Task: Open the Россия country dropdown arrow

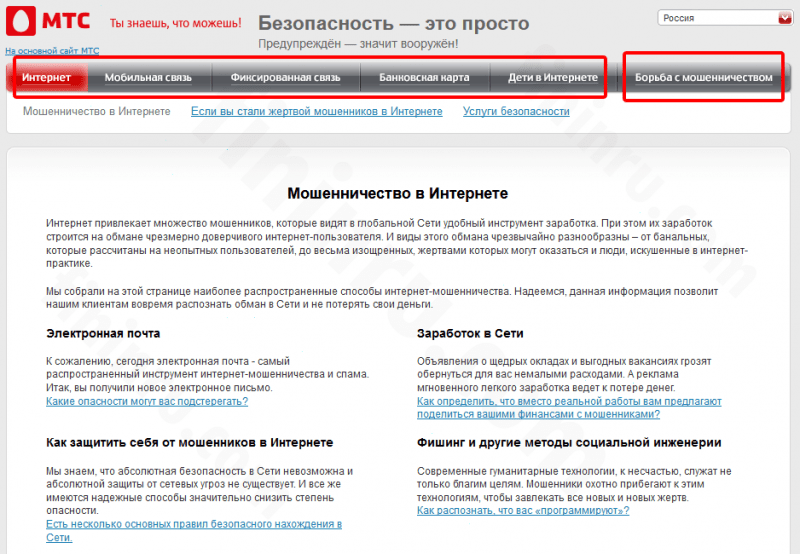Action: [785, 18]
